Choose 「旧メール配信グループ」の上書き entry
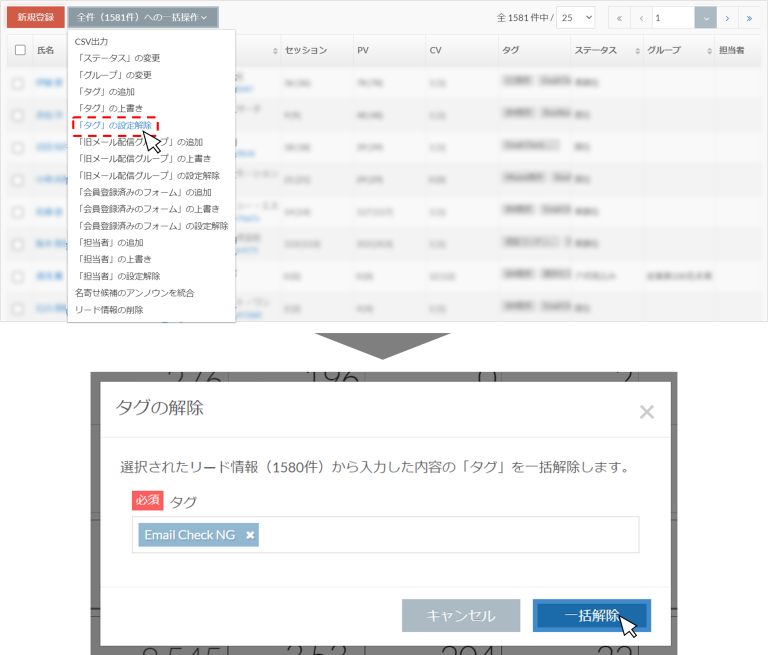This screenshot has width=768, height=655. [x=143, y=159]
